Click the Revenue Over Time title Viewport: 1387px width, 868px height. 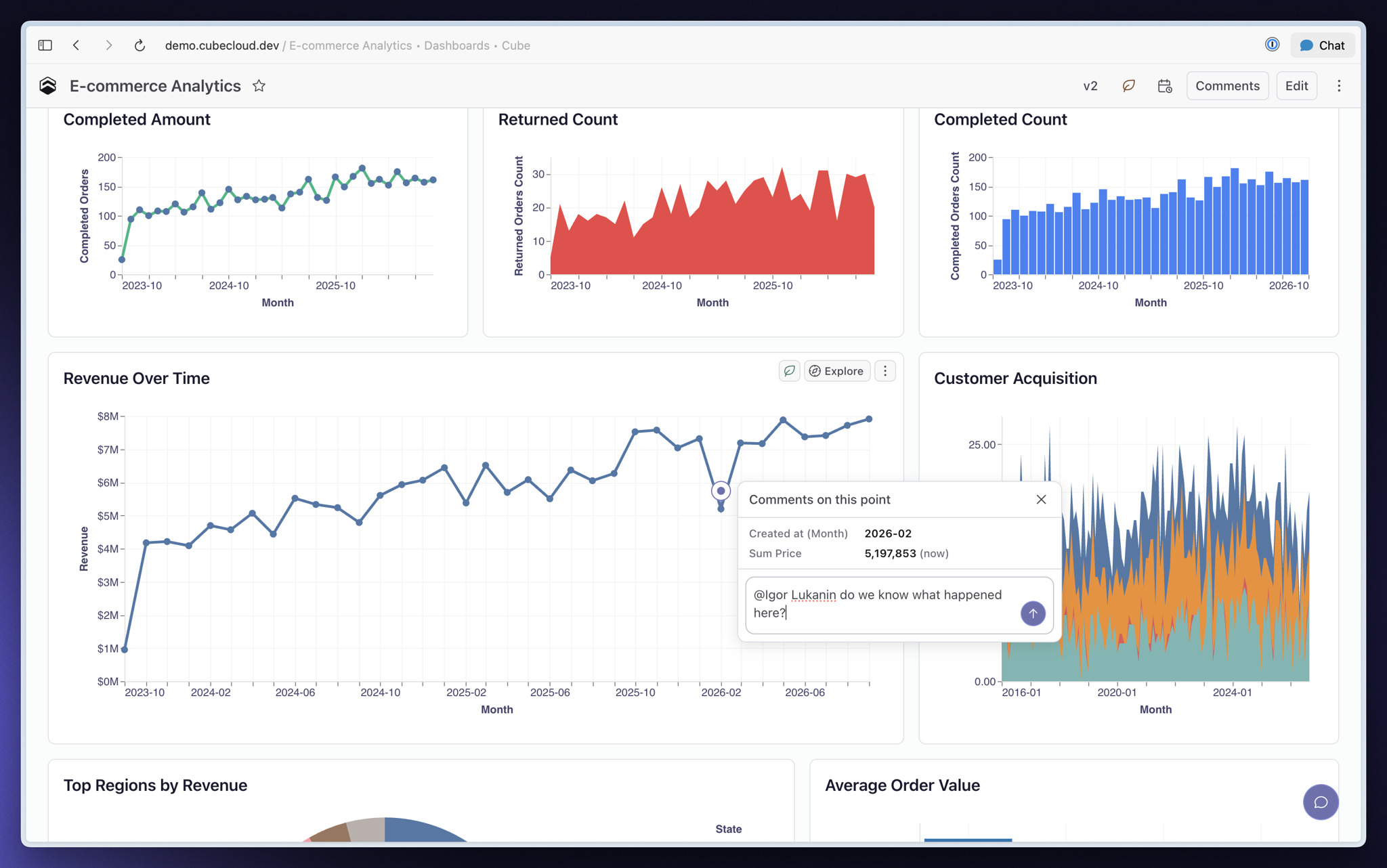136,378
